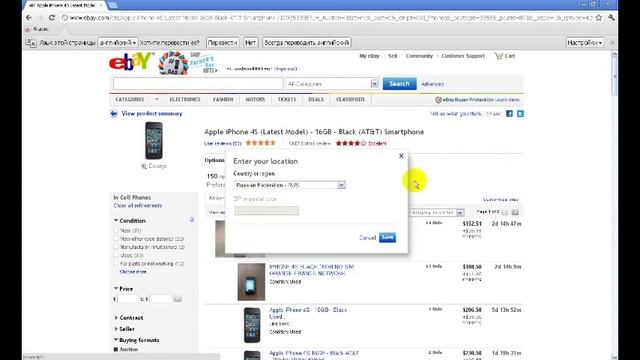Close the translate bar
The height and width of the screenshot is (360, 640).
(612, 42)
